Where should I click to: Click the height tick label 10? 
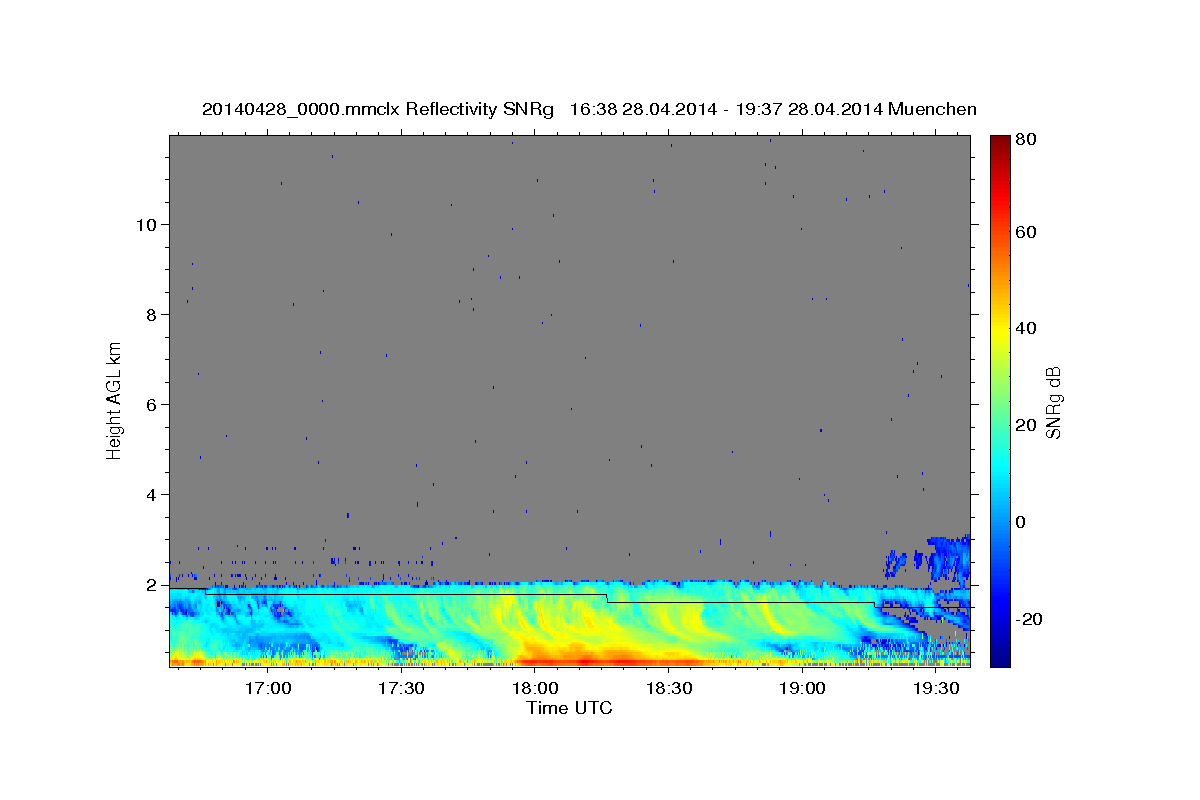145,225
